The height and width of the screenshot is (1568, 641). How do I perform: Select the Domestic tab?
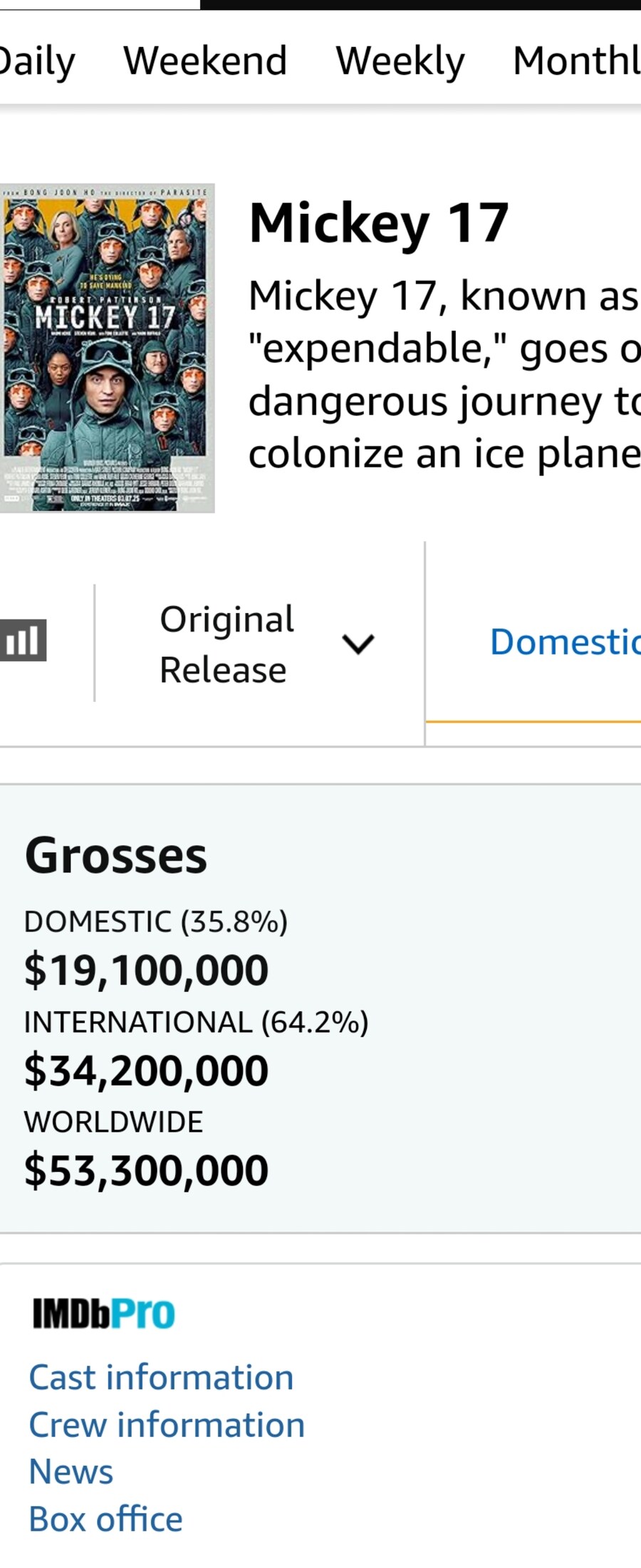tap(564, 641)
